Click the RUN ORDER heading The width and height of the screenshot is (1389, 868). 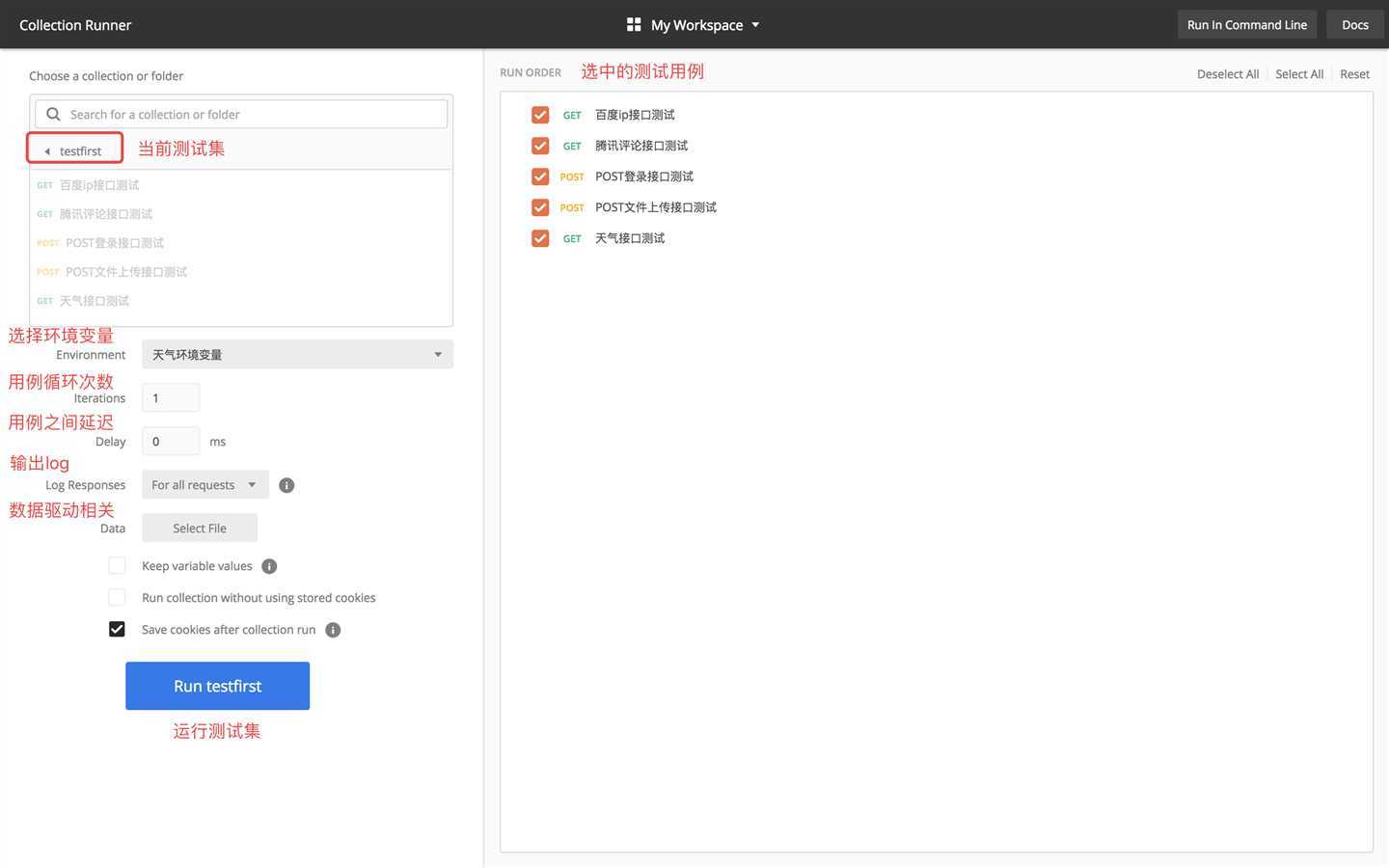point(531,72)
